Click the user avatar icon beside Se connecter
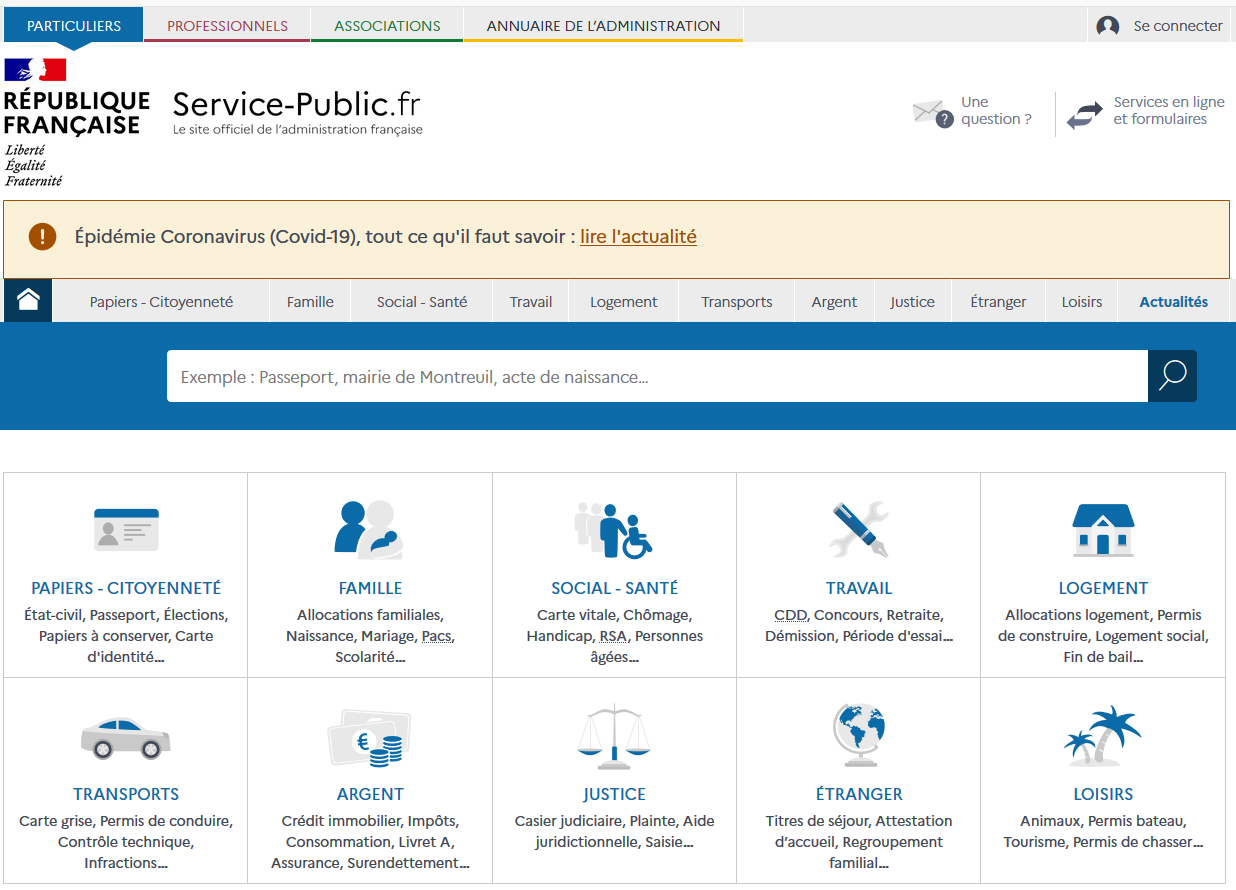 1108,27
